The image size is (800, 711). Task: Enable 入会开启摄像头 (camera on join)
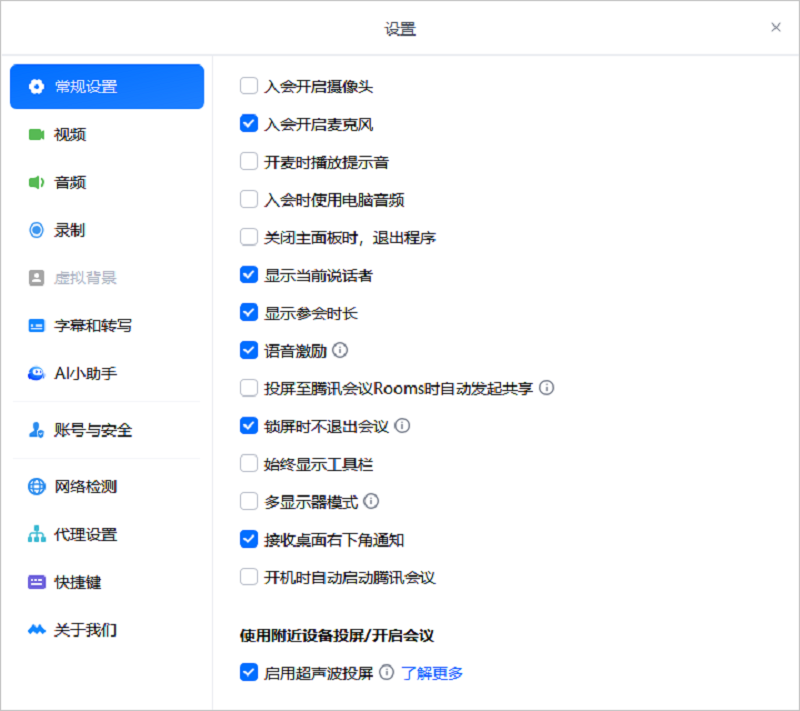pyautogui.click(x=248, y=86)
